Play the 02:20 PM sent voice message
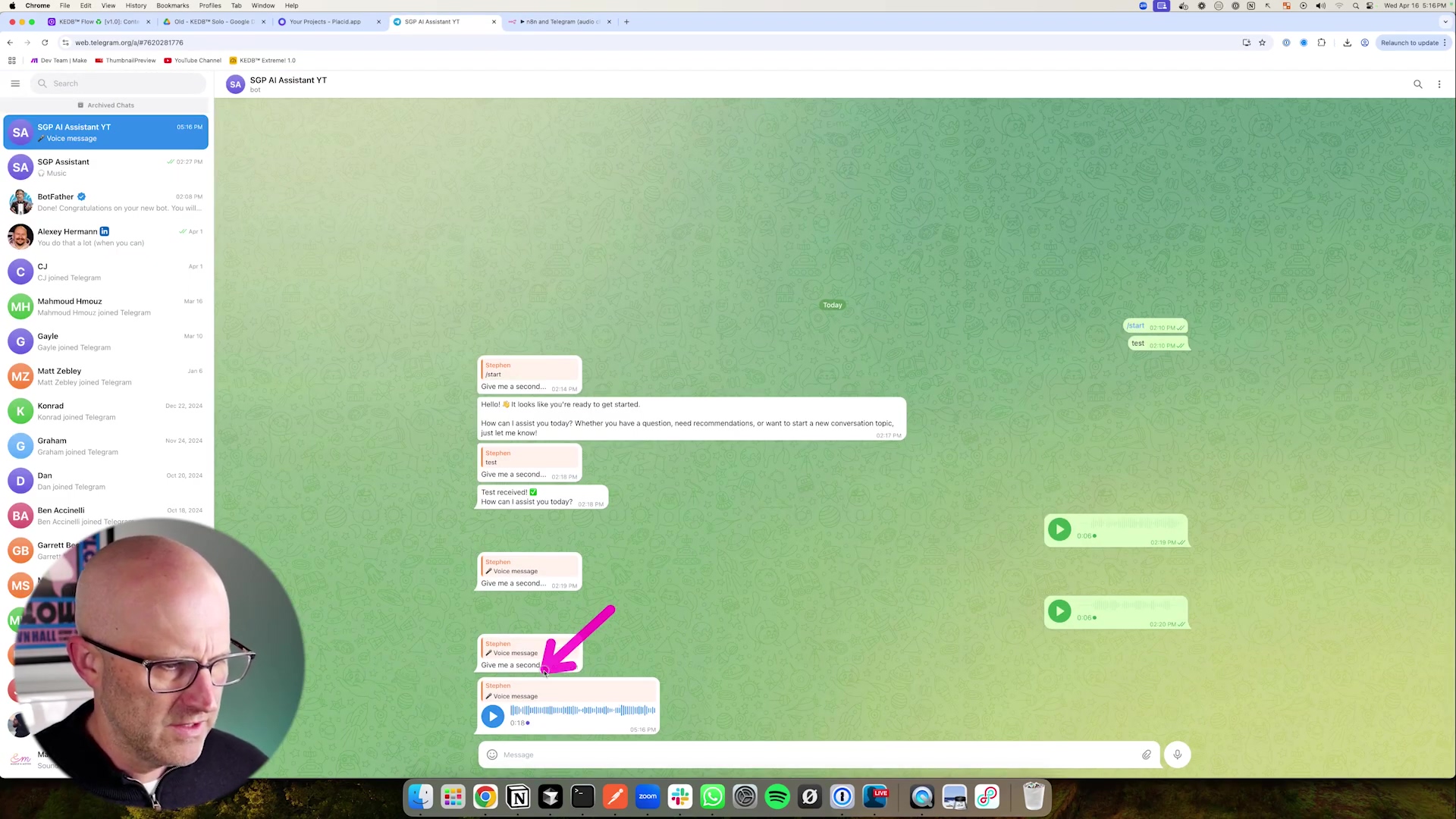Image resolution: width=1456 pixels, height=819 pixels. [x=1059, y=611]
